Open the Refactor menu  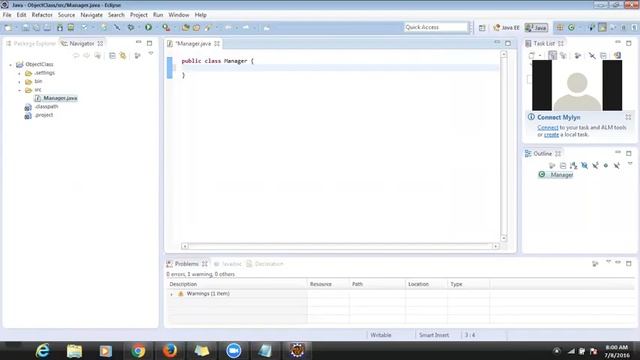42,15
